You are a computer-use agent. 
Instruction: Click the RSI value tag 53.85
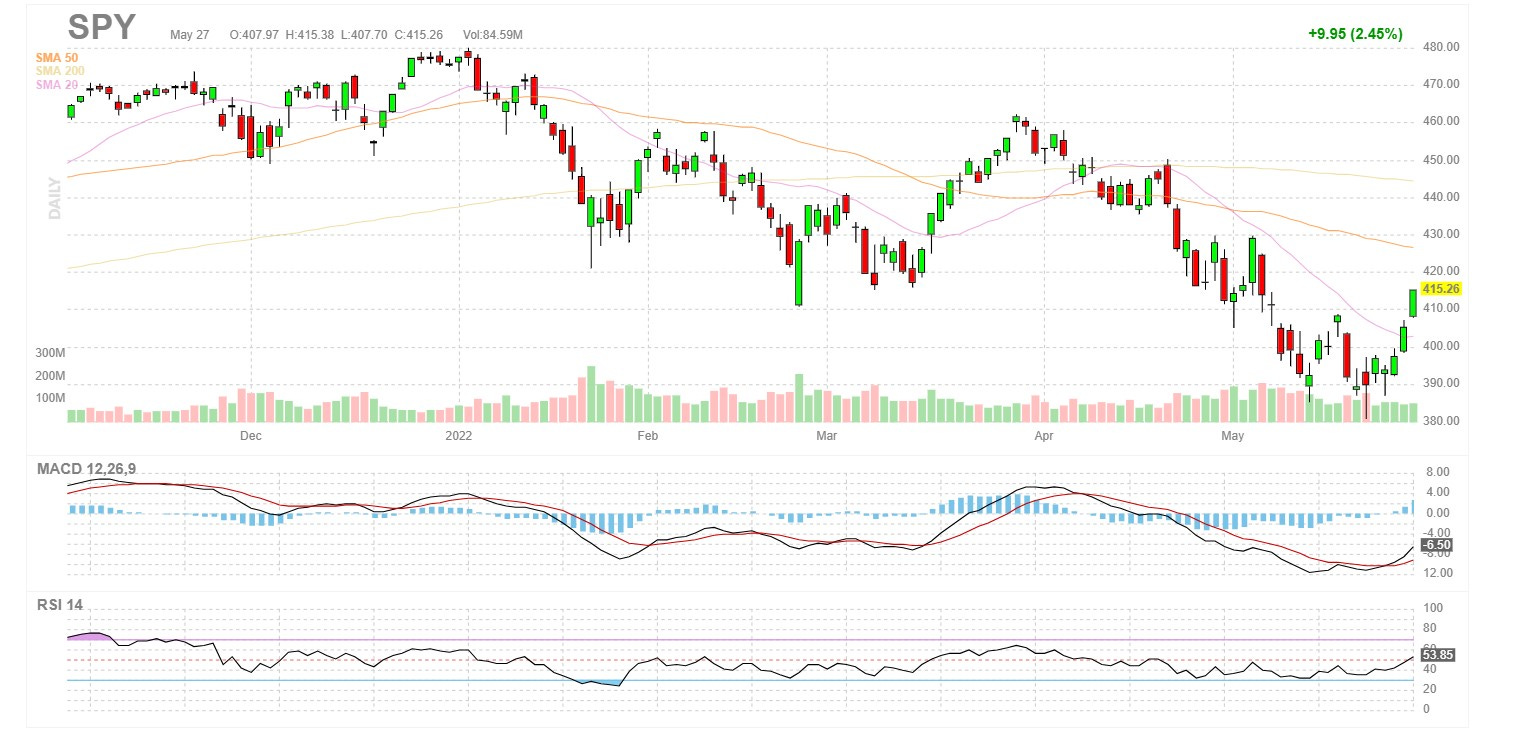(1438, 655)
